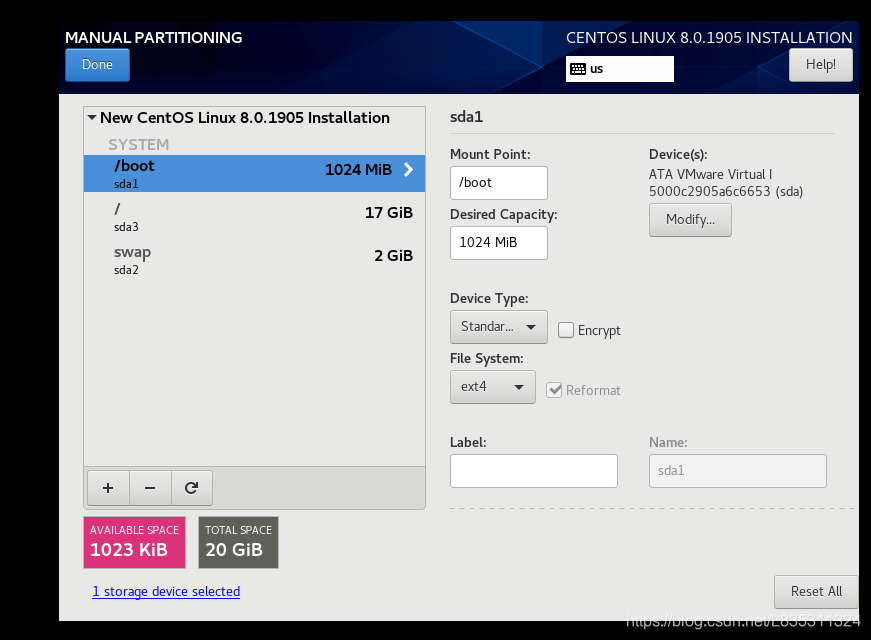Viewport: 871px width, 640px height.
Task: Select the / sda3 17 GiB partition row
Action: pyautogui.click(x=254, y=217)
